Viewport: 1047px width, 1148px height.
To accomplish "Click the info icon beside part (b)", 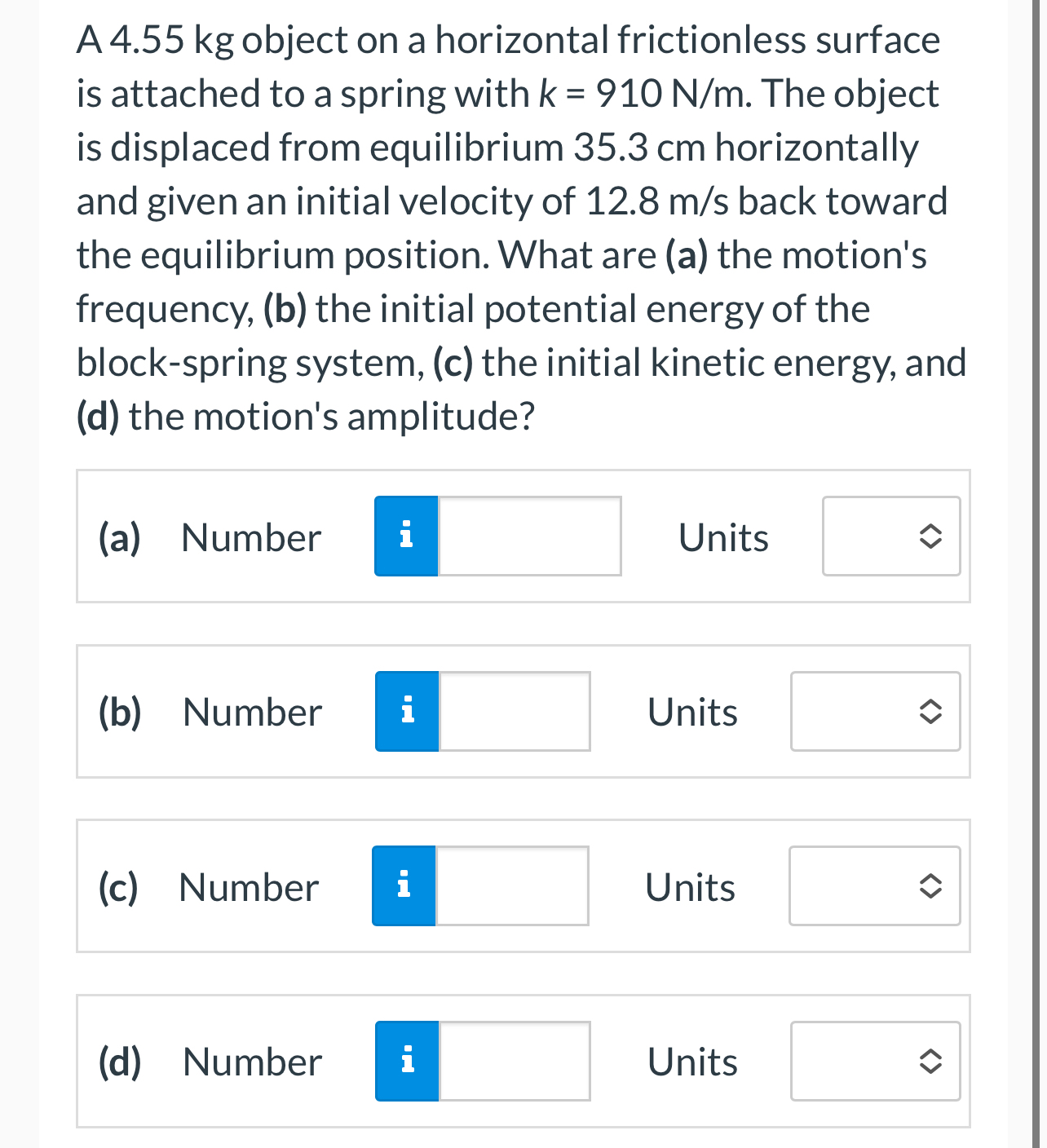I will point(405,711).
